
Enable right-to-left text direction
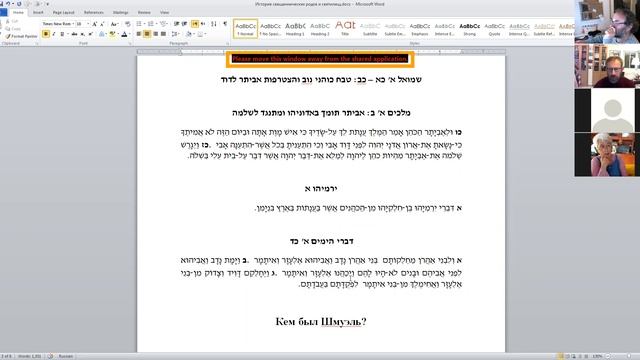tap(203, 24)
